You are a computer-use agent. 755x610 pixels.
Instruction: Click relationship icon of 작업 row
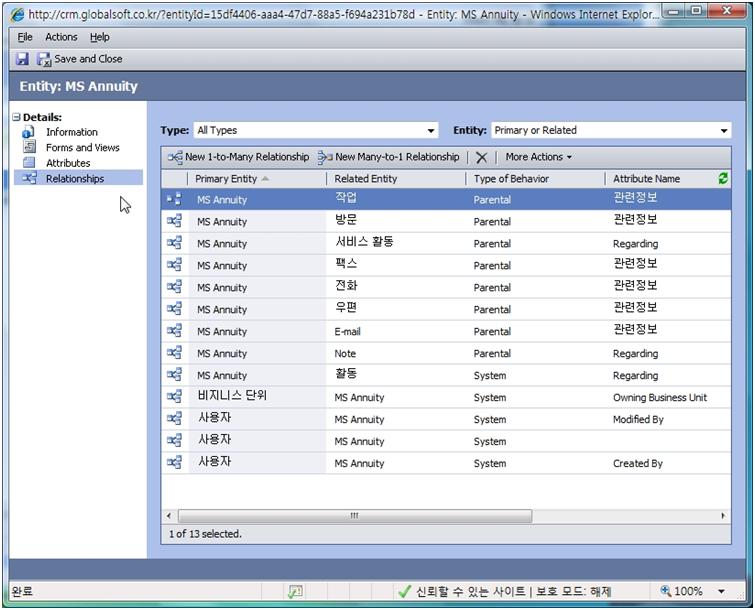click(174, 199)
